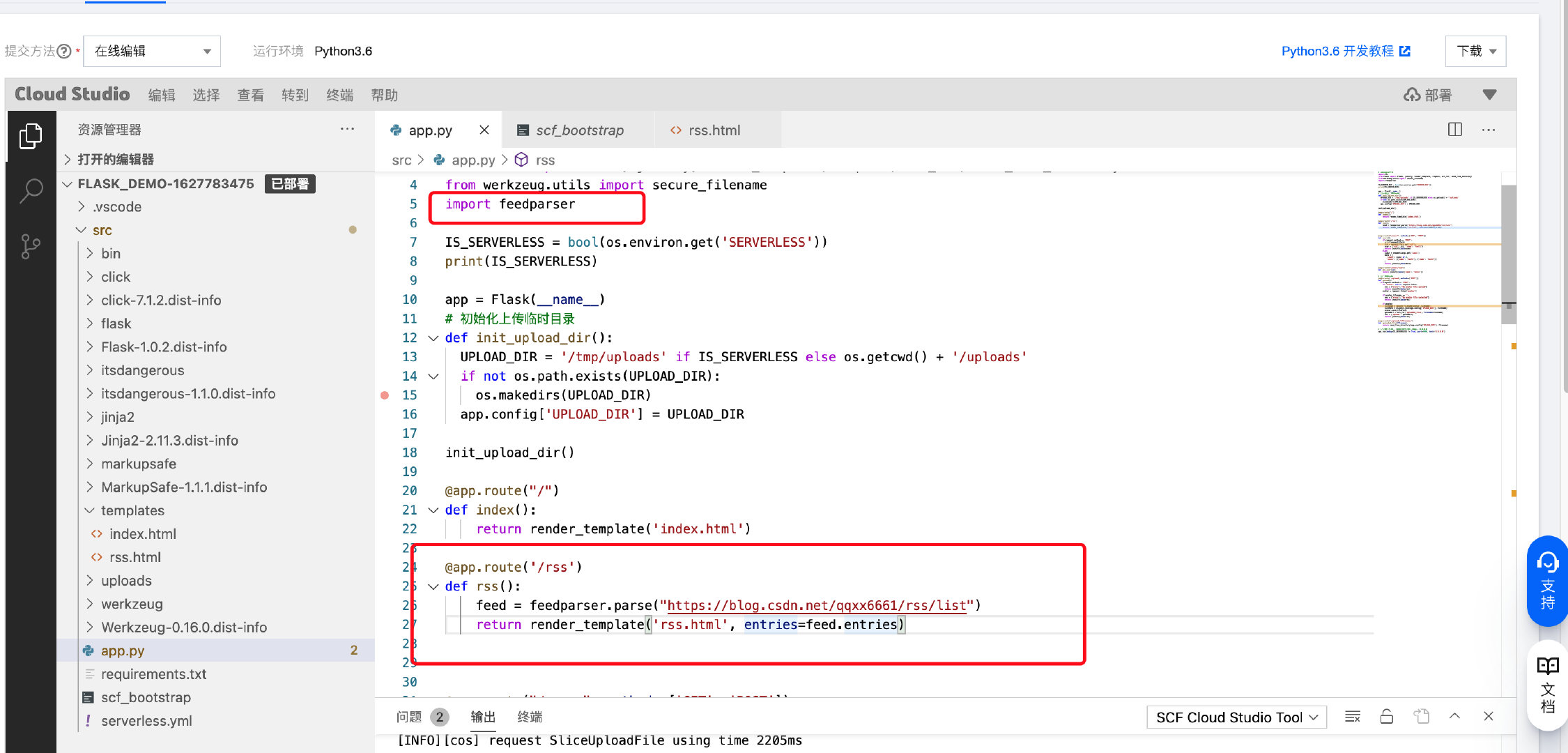This screenshot has height=753, width=1568.
Task: Open the Source Control branch icon
Action: [x=31, y=246]
